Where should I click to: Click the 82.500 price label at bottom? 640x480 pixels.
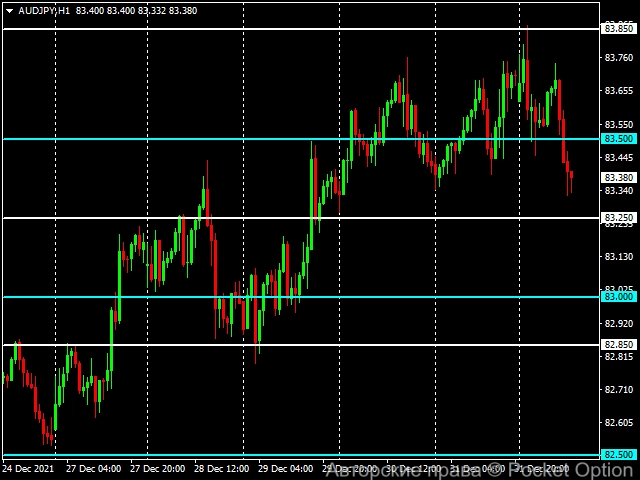coord(618,454)
